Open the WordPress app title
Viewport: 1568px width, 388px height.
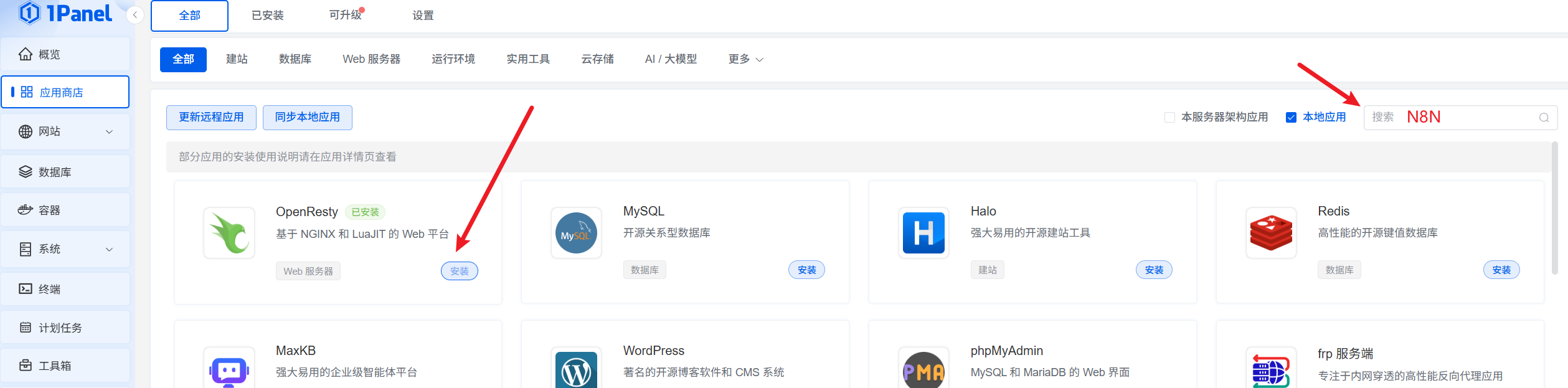point(654,351)
